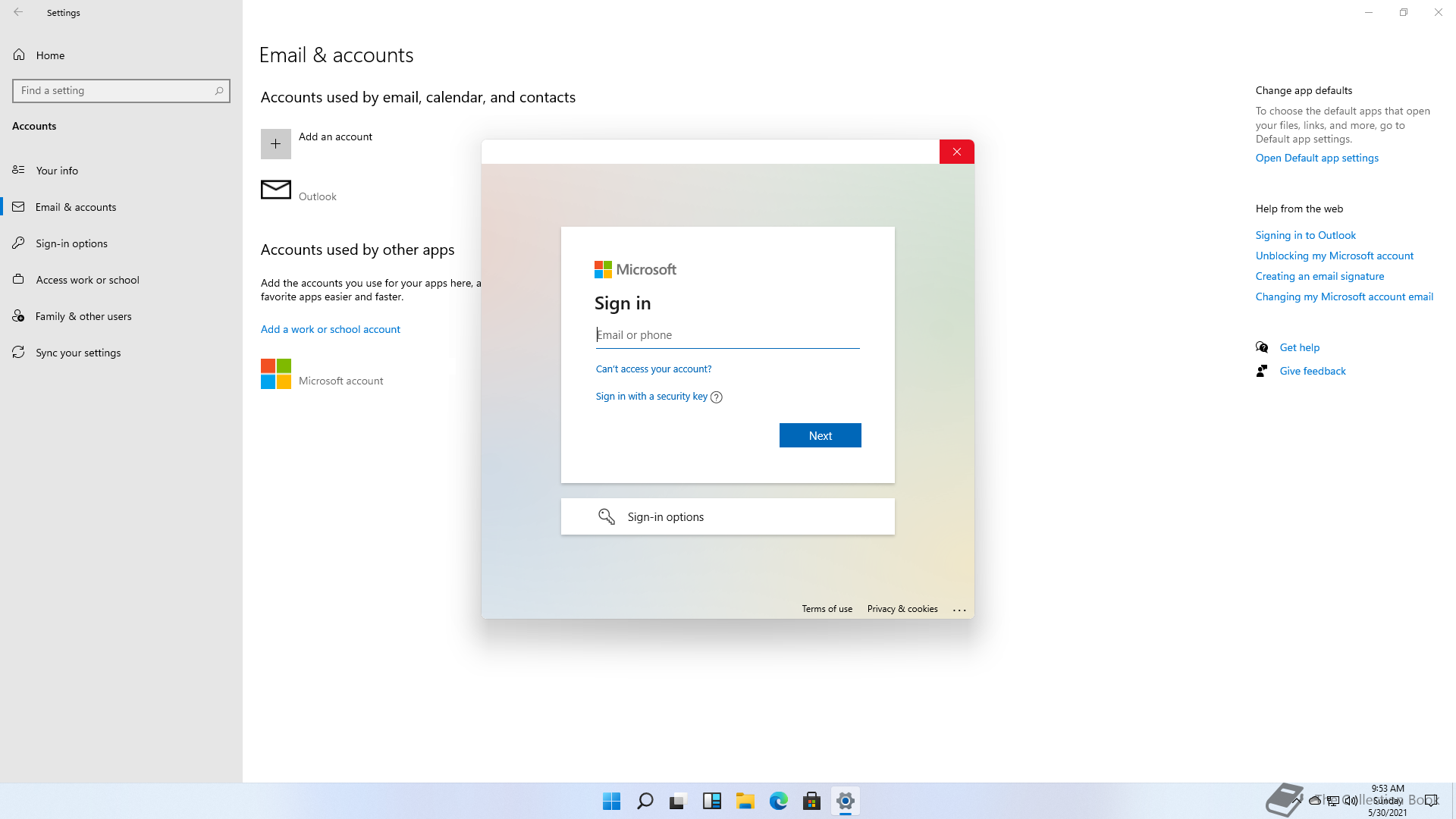The image size is (1456, 819).
Task: Open Task View on taskbar
Action: click(x=679, y=801)
